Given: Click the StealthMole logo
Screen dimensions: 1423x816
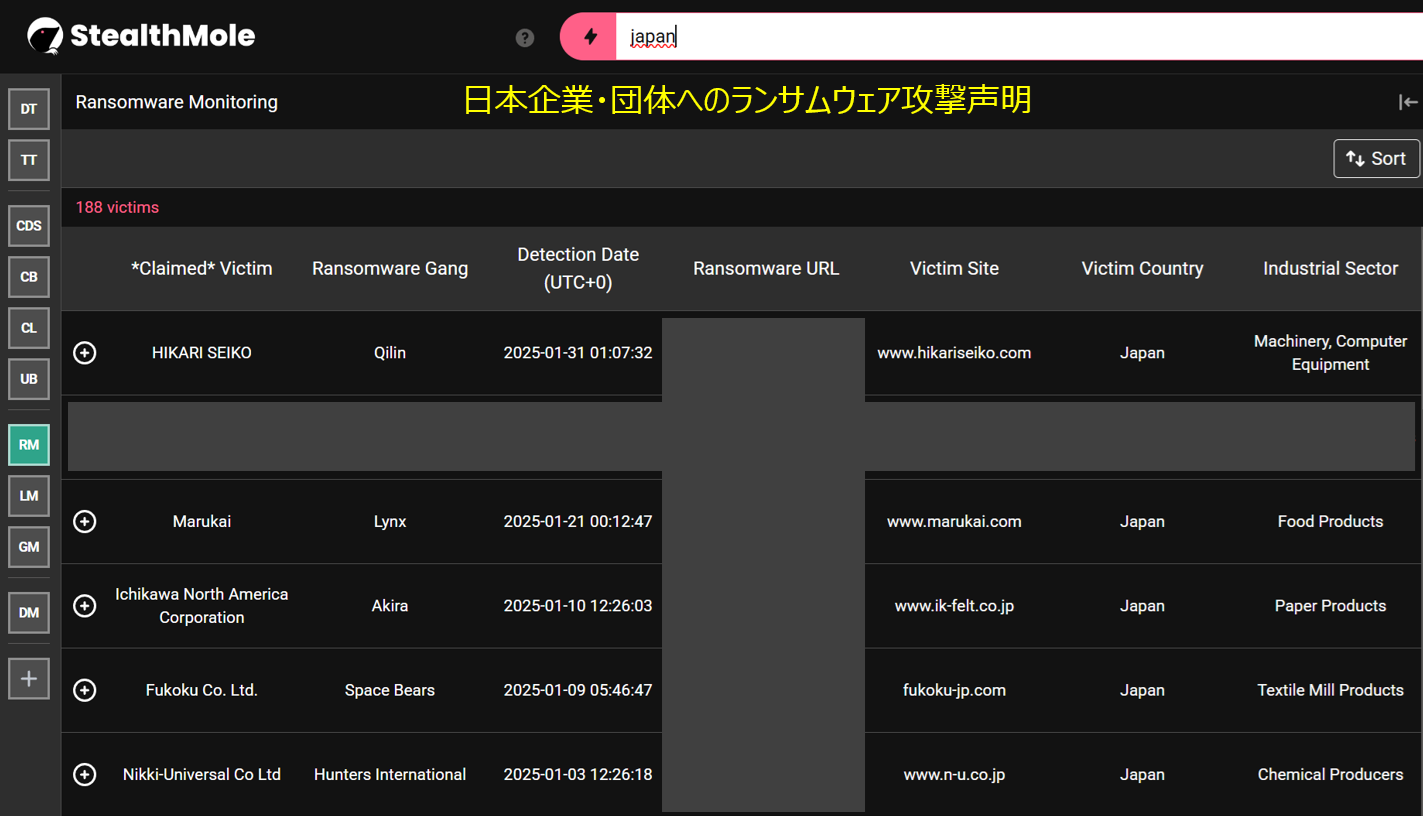Looking at the screenshot, I should pos(141,37).
